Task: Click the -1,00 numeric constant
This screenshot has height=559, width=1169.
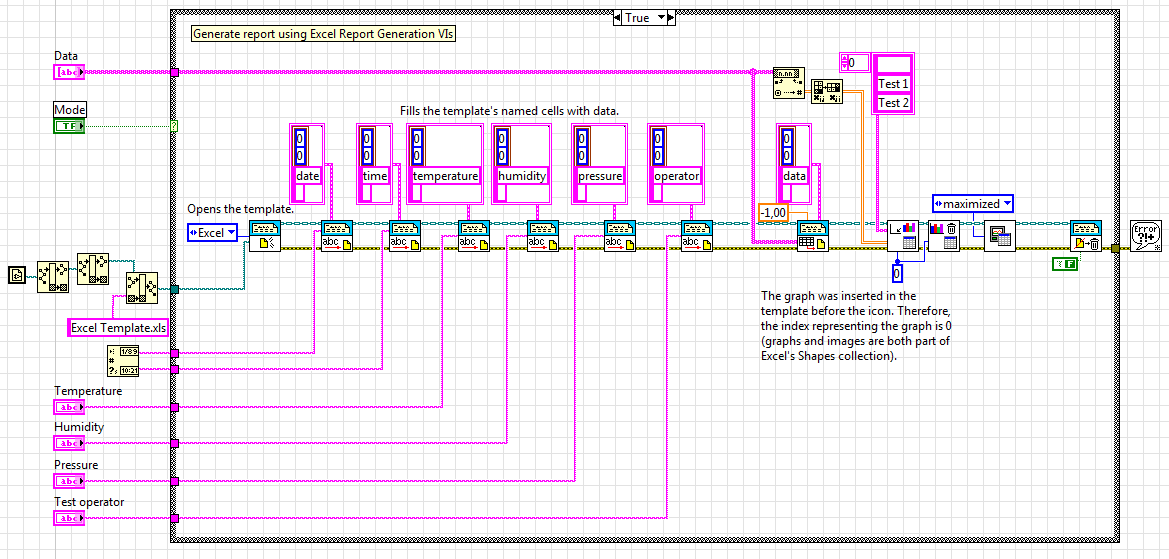Action: coord(774,213)
